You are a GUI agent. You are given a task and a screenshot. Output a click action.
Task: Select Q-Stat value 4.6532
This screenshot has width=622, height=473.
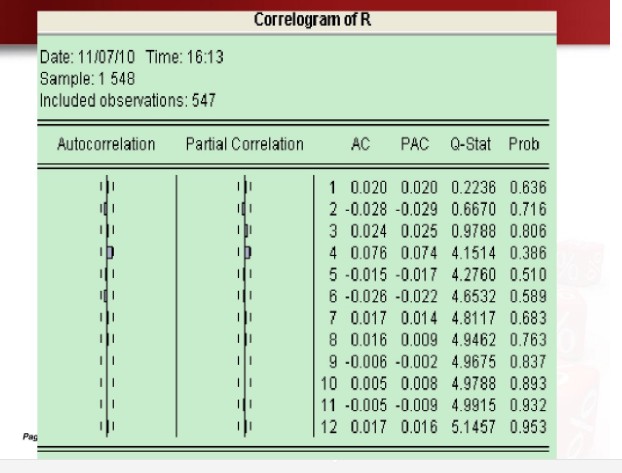(474, 296)
